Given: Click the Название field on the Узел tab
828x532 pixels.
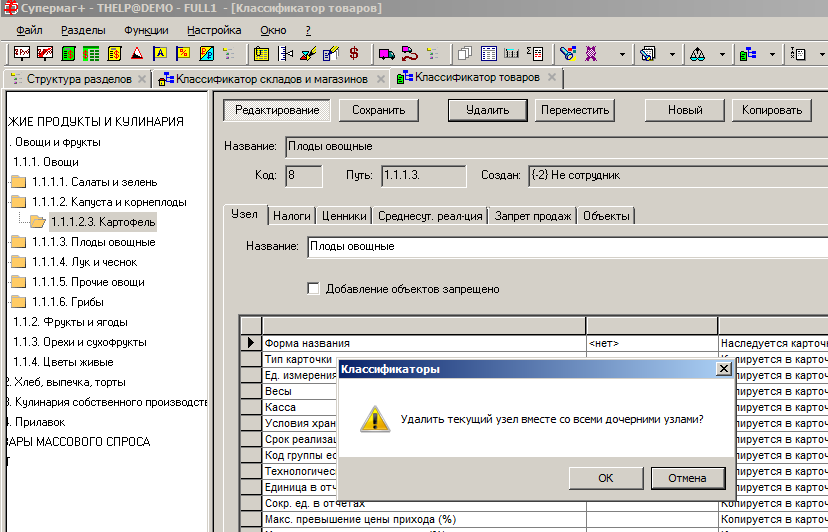Looking at the screenshot, I should click(568, 247).
